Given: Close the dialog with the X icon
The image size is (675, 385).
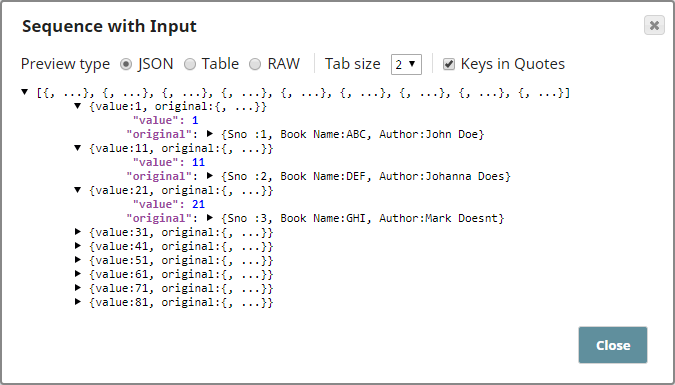Looking at the screenshot, I should (654, 25).
